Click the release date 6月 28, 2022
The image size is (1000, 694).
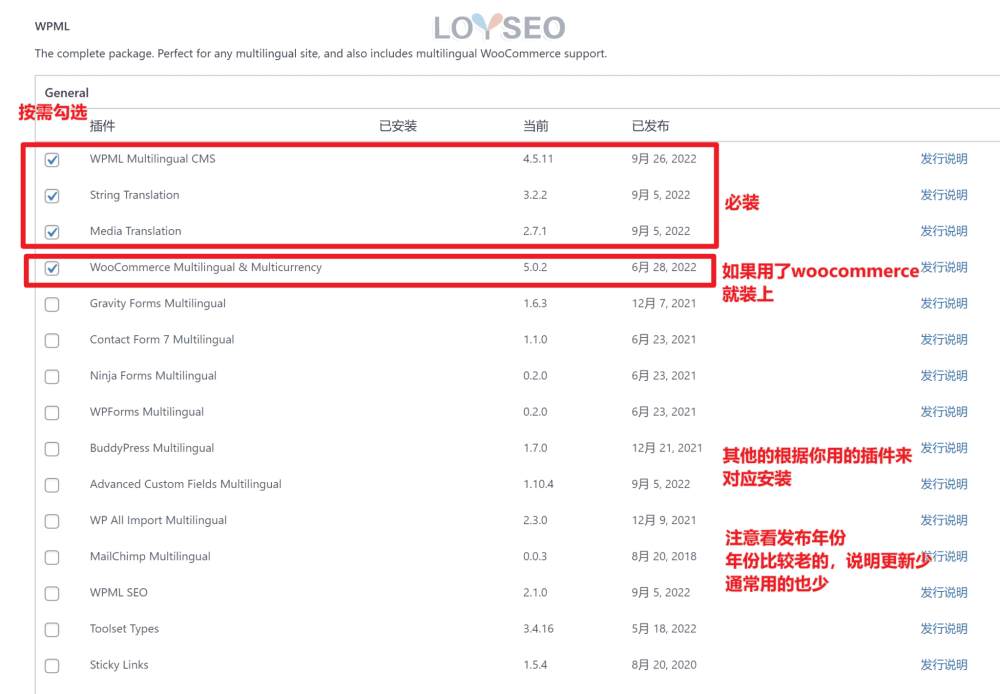coord(664,267)
